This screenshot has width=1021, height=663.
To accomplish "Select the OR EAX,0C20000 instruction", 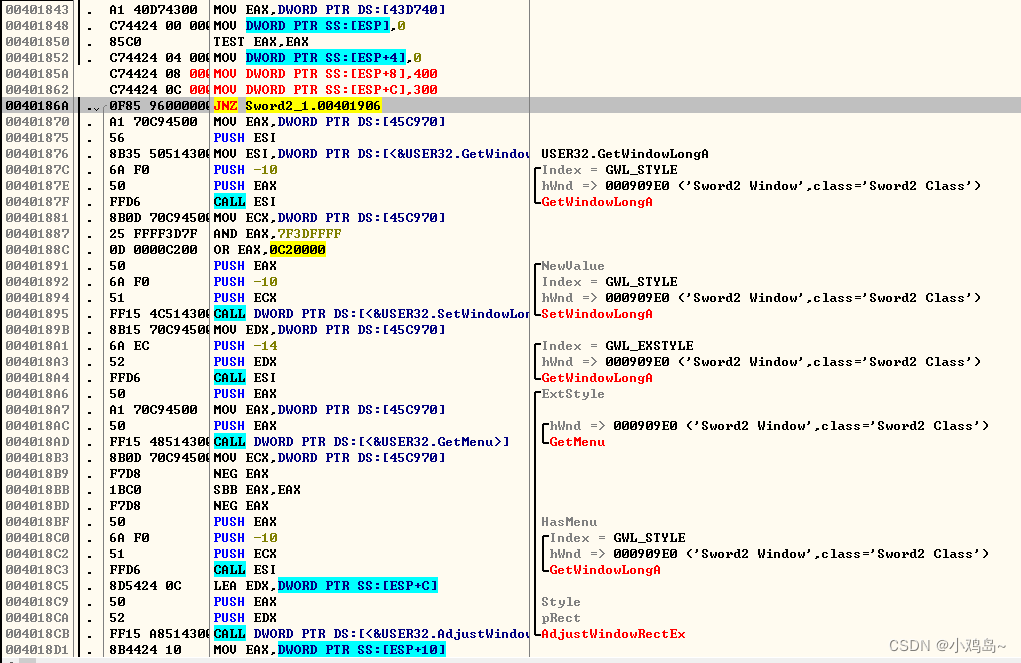I will click(x=269, y=250).
